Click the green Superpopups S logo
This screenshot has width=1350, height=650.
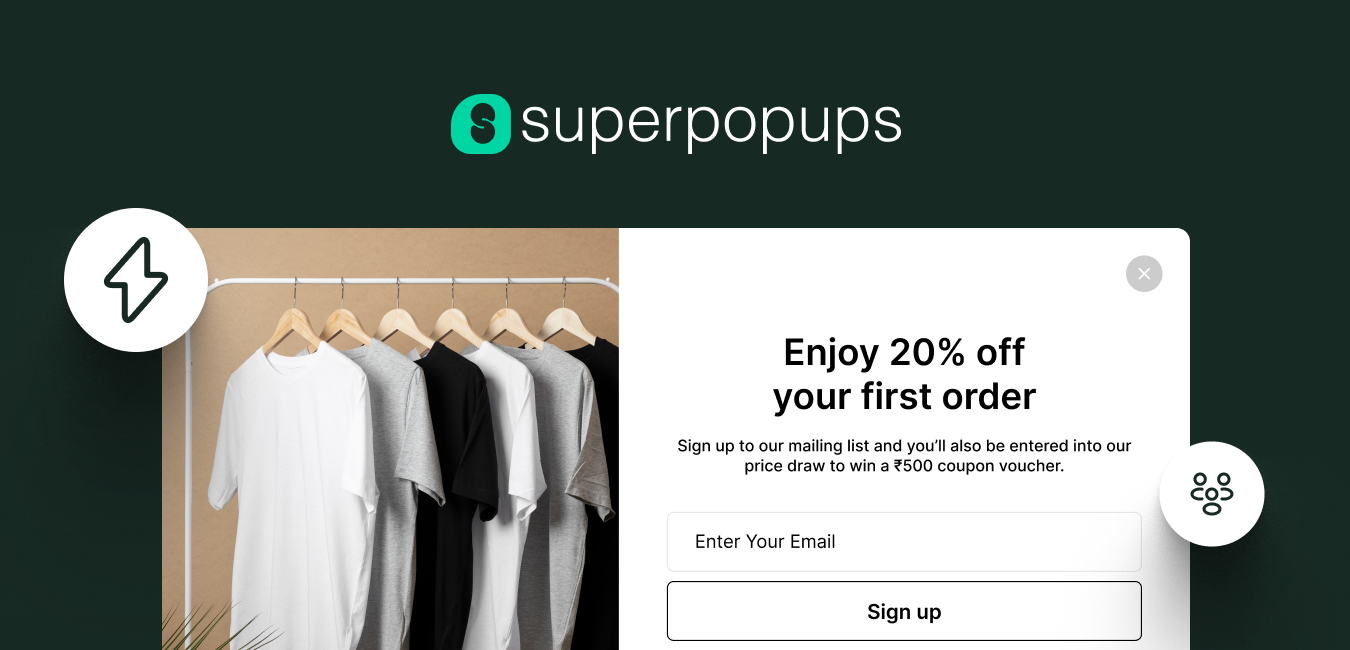click(481, 124)
